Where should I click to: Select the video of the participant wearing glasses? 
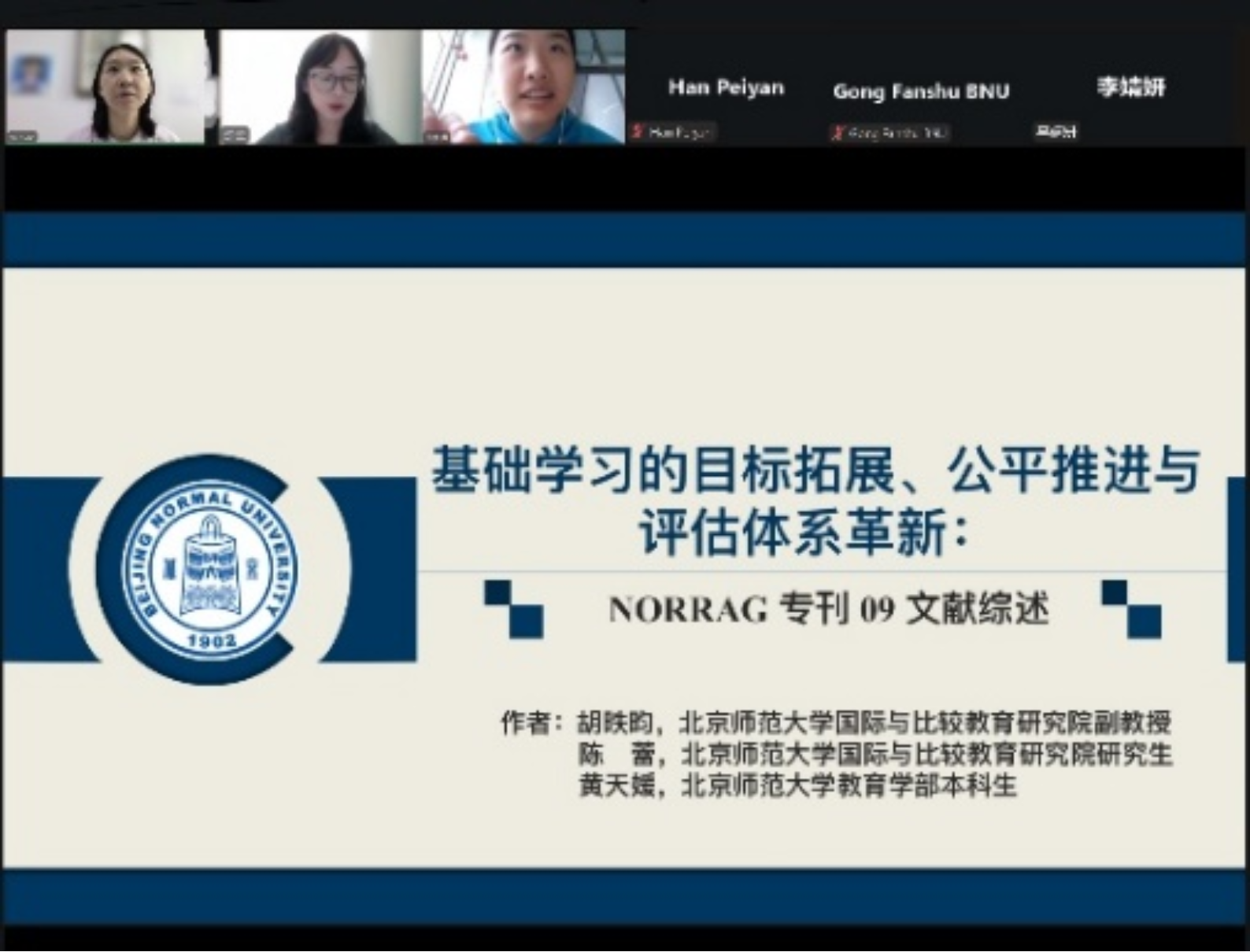tap(320, 87)
